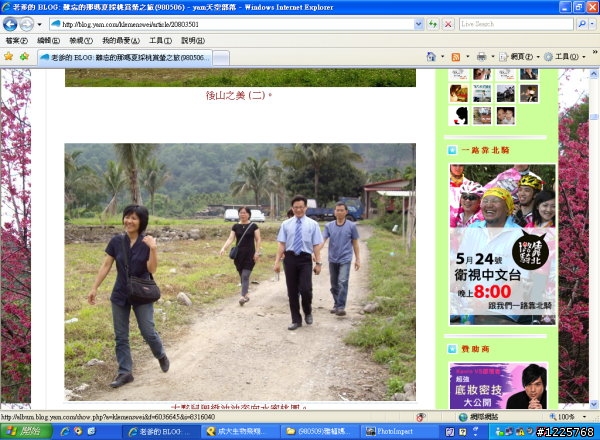Click the icon beside 贊助商 heading
Screen dimensions: 600x440
452,349
